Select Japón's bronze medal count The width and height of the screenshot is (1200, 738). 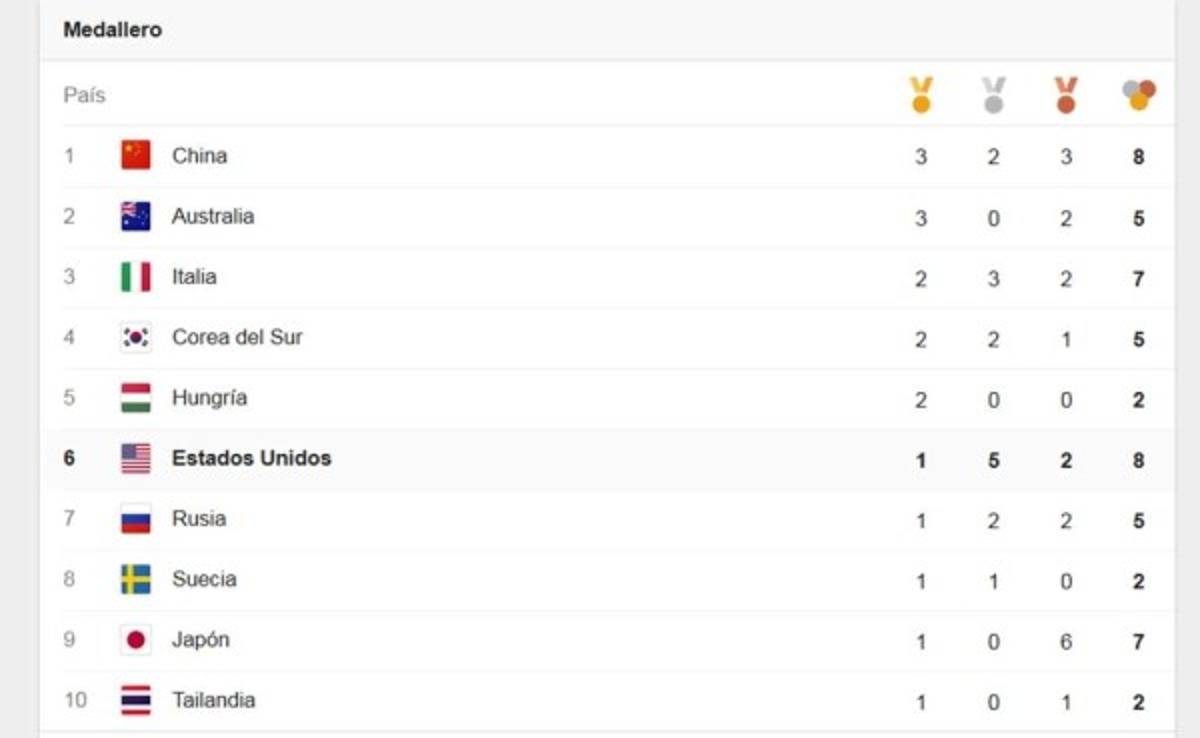[x=1066, y=641]
